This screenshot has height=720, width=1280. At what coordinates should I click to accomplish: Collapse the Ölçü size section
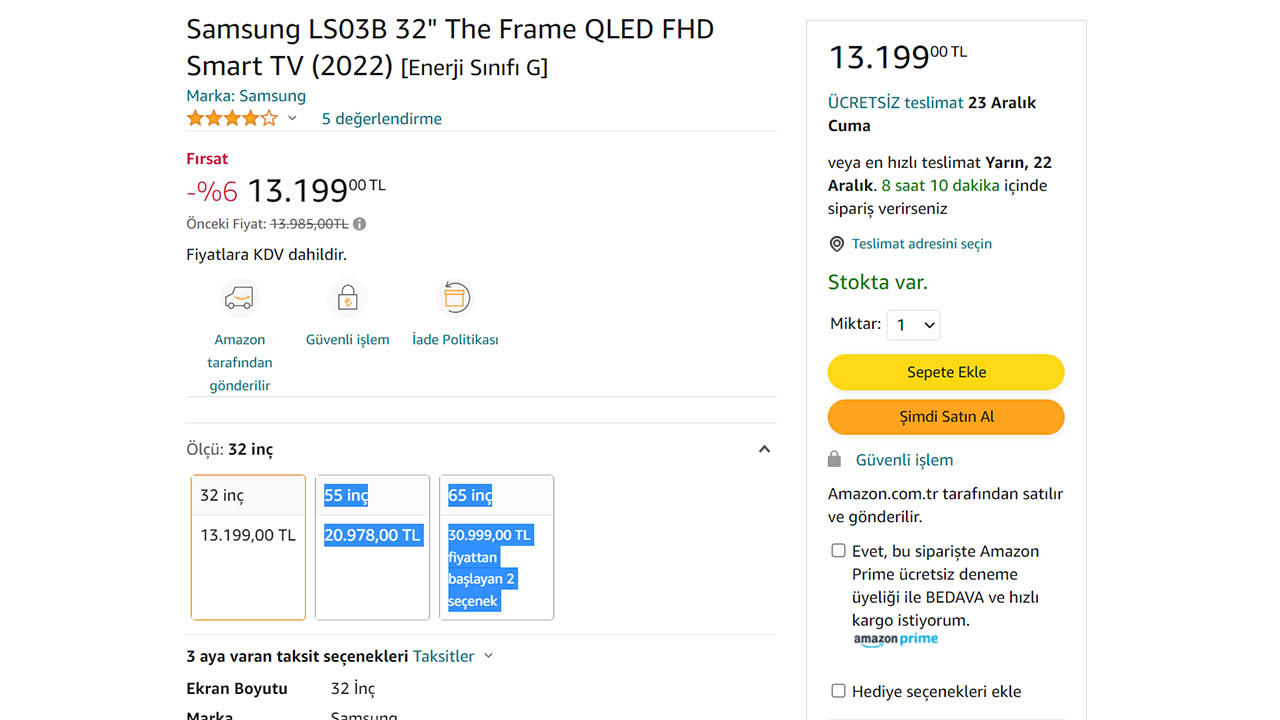point(764,448)
